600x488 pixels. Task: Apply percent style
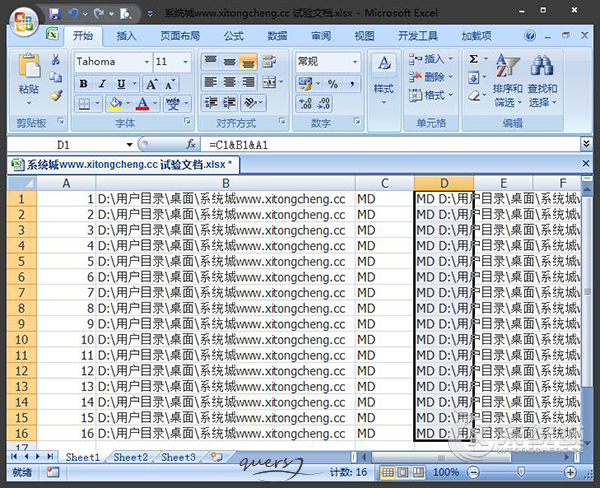click(333, 84)
